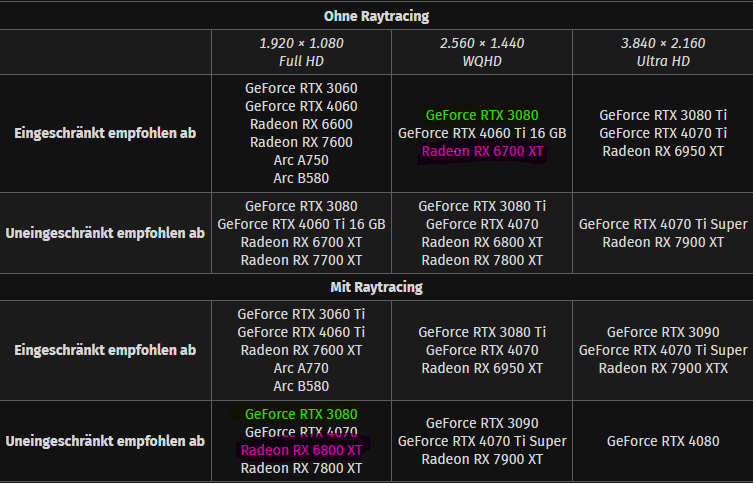Select the "GeForce RTX 4080" entry
753x483 pixels.
point(663,441)
